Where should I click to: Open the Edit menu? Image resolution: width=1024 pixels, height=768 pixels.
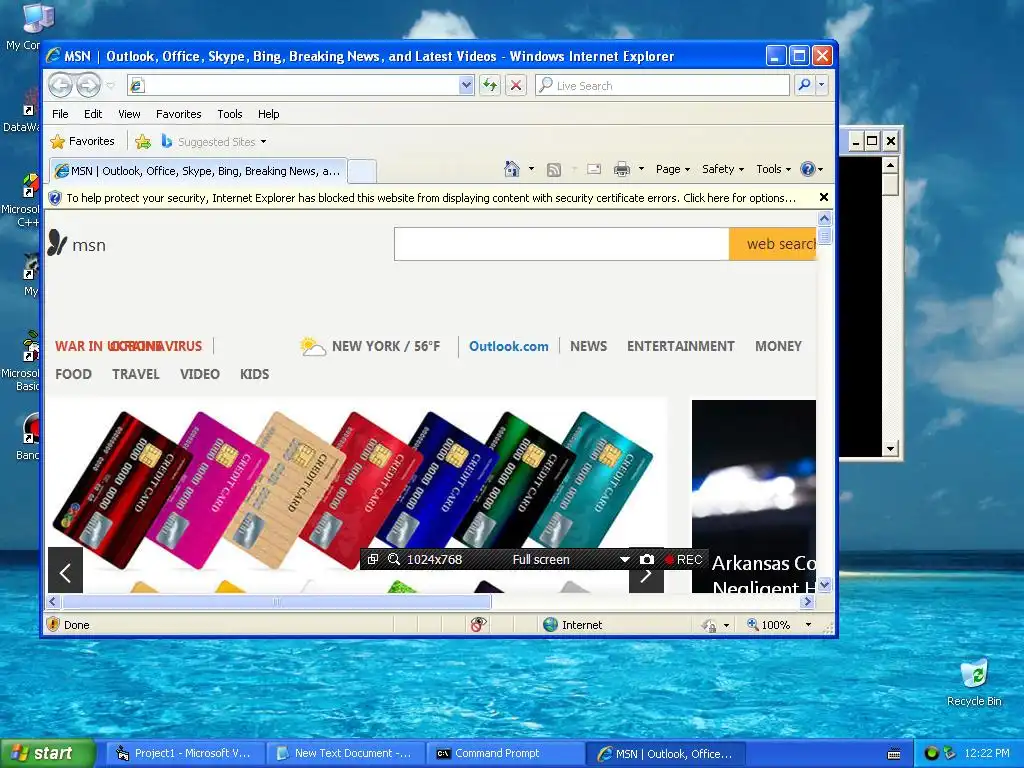pos(93,114)
